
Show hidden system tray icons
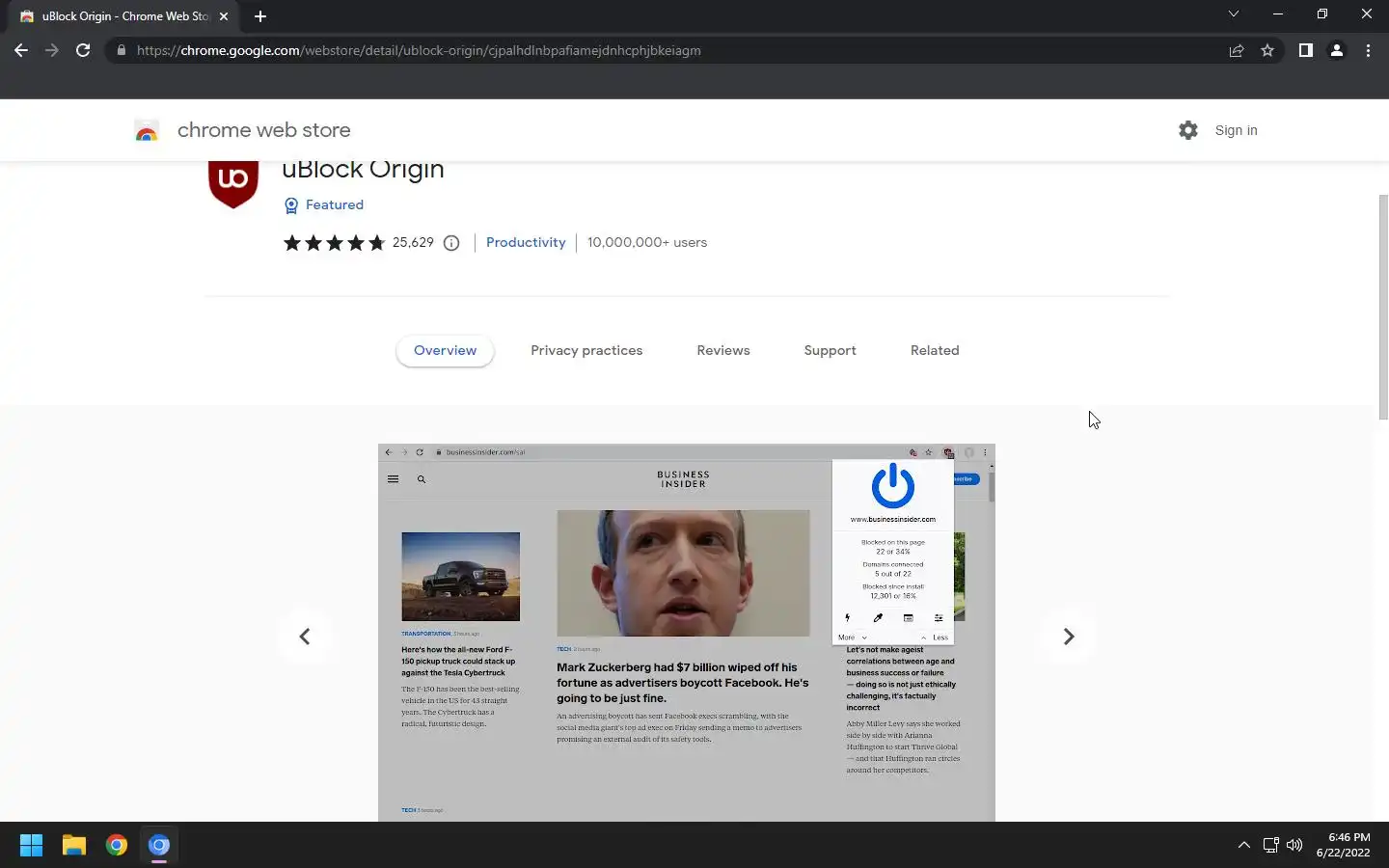tap(1244, 846)
